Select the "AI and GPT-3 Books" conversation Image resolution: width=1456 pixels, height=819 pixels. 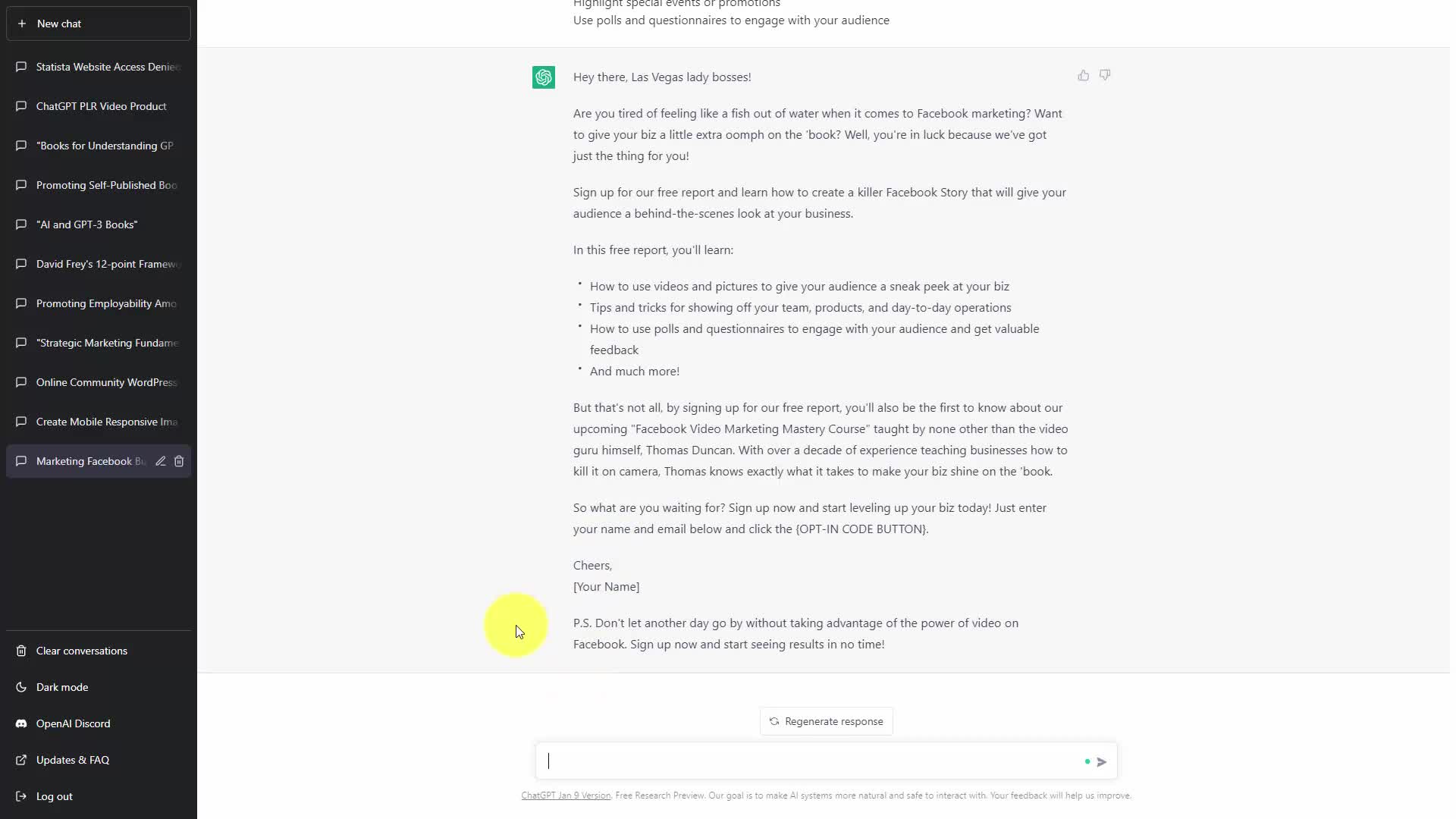87,224
